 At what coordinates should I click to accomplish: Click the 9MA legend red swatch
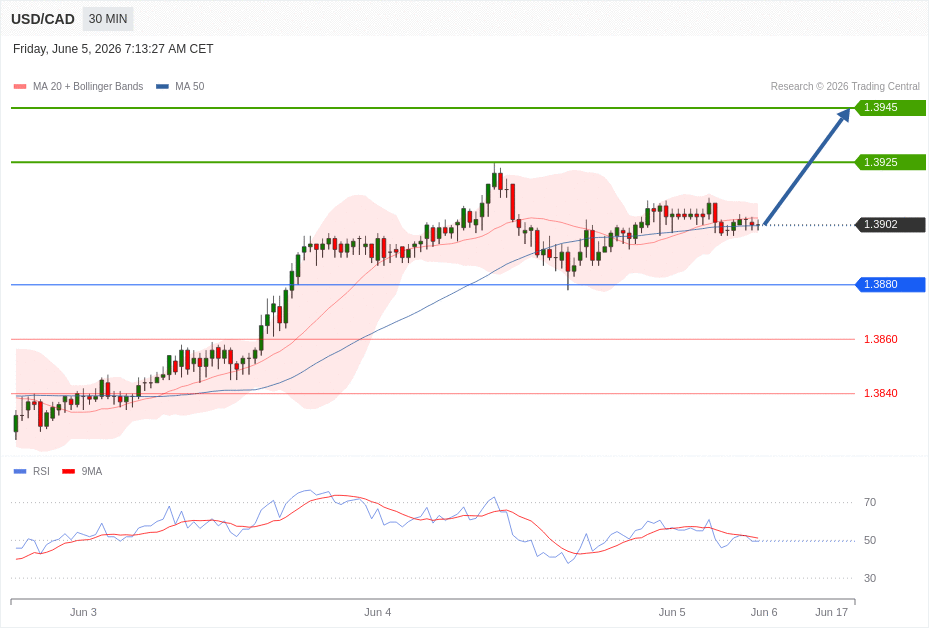(69, 471)
